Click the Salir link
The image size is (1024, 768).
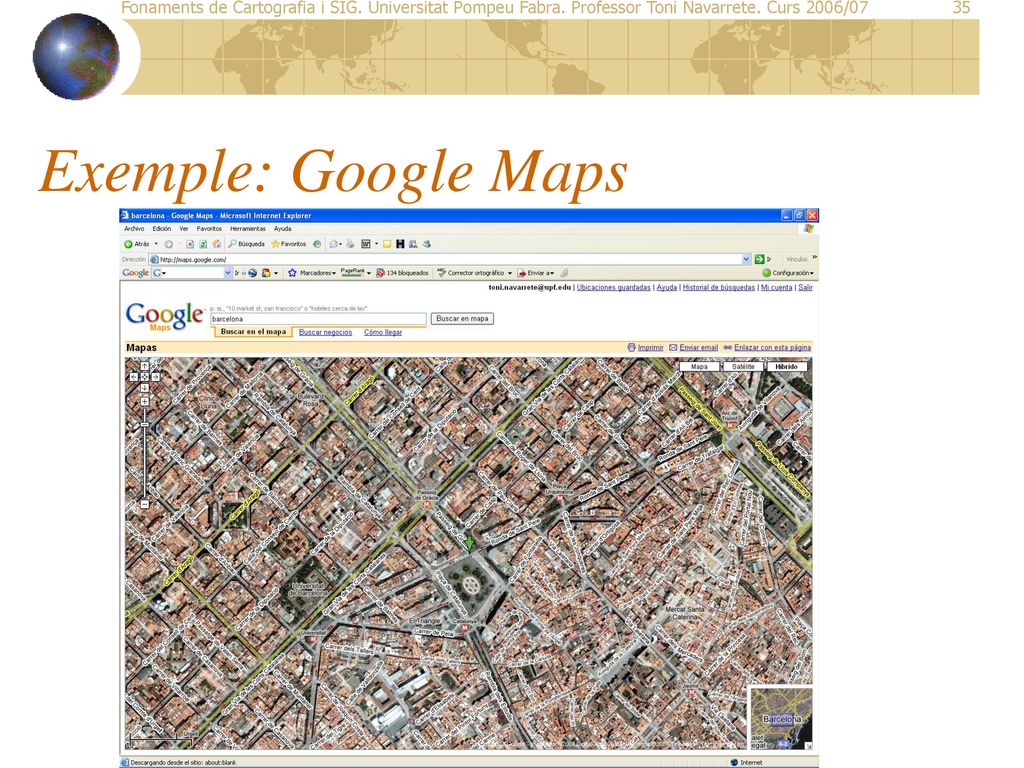[805, 287]
